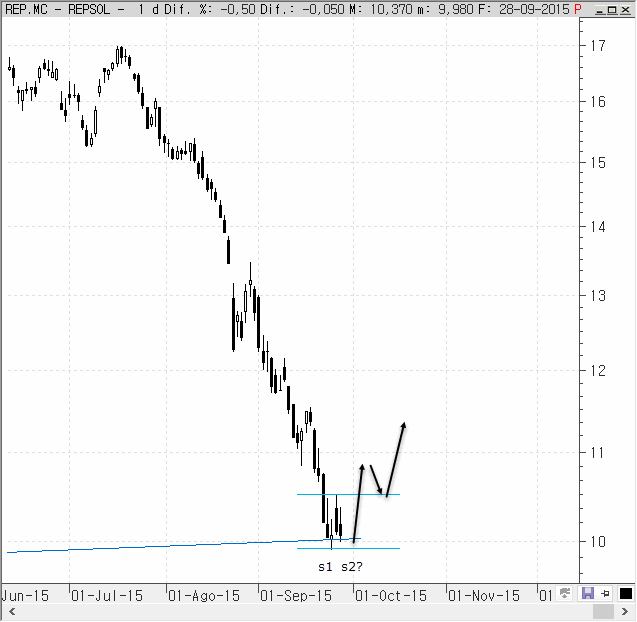Click the gray link-chart icon in bottom bar
Screen dimensions: 637x622
pyautogui.click(x=565, y=593)
